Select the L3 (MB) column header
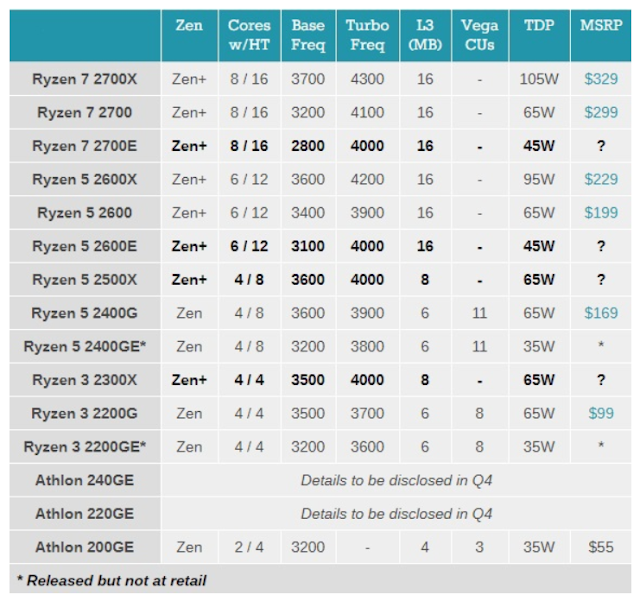The height and width of the screenshot is (601, 640). (x=425, y=35)
